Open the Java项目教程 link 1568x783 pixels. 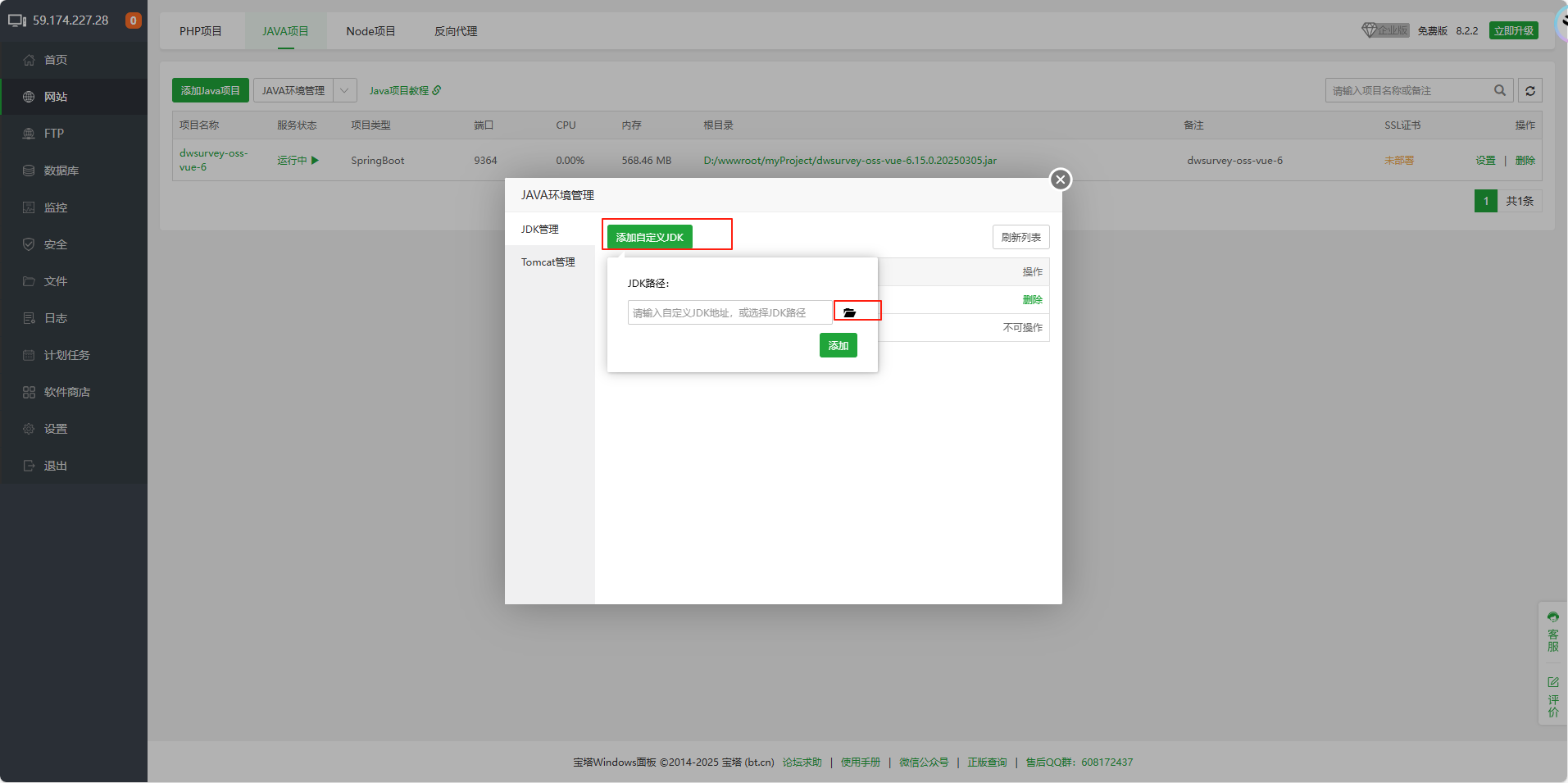[405, 91]
